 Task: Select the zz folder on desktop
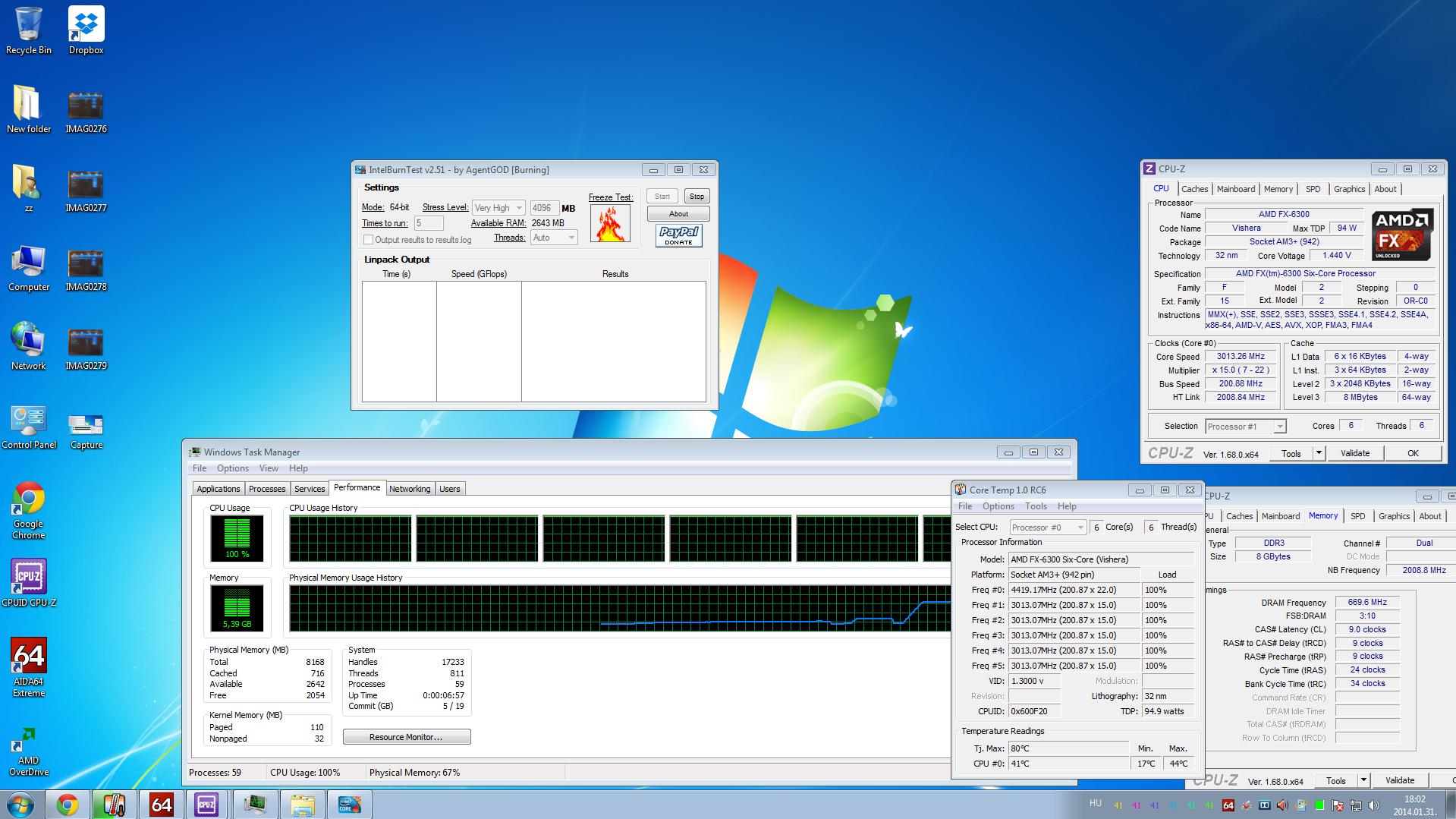pyautogui.click(x=29, y=188)
